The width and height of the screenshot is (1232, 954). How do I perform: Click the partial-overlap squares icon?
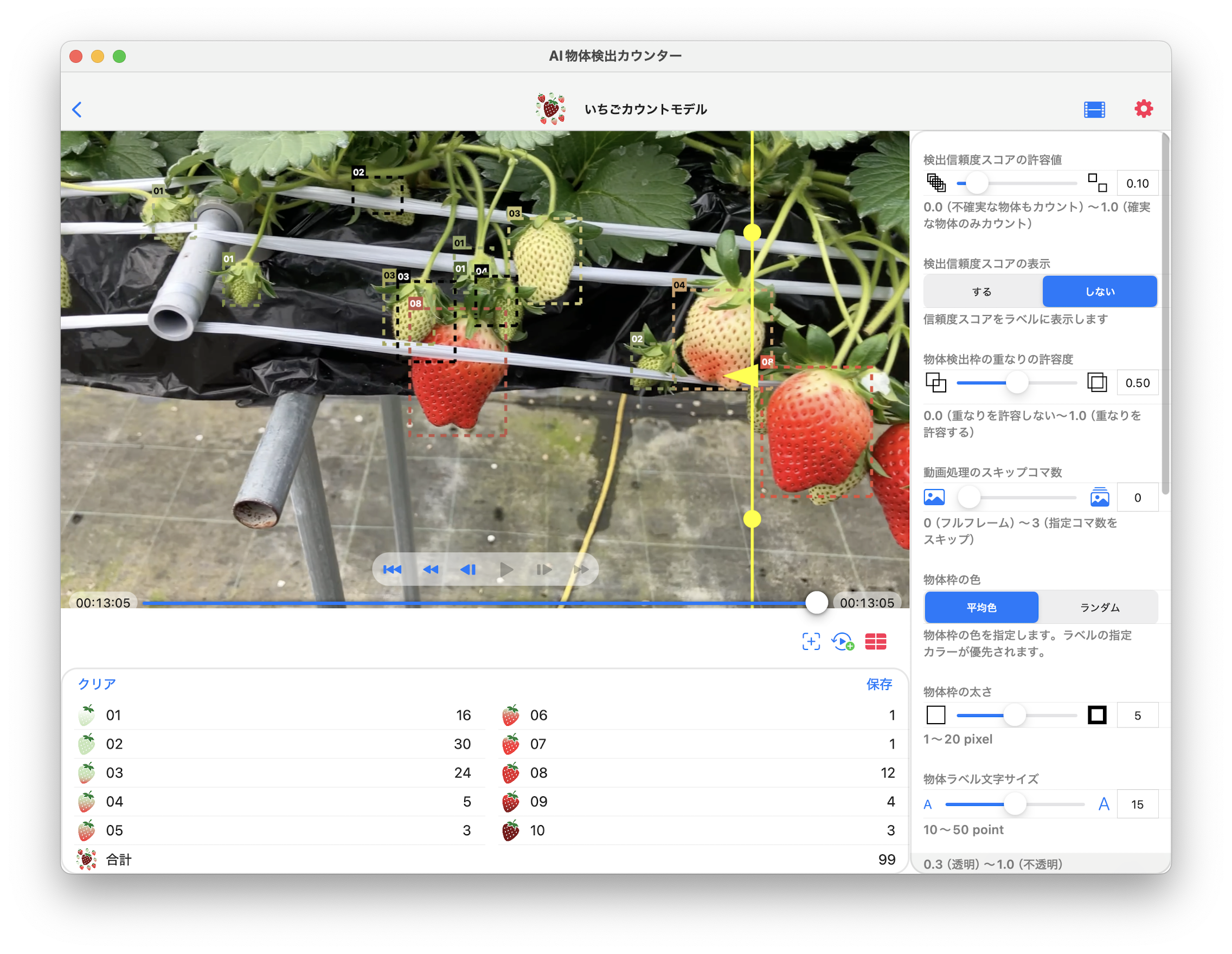(936, 382)
